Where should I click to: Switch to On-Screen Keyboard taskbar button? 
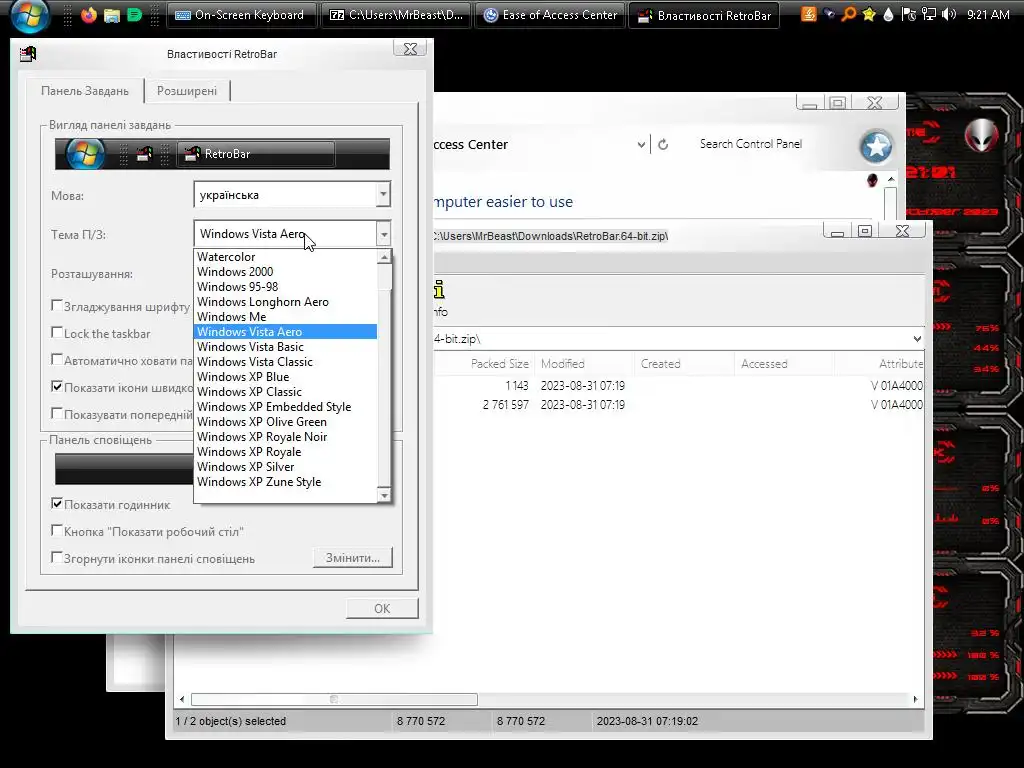(241, 15)
